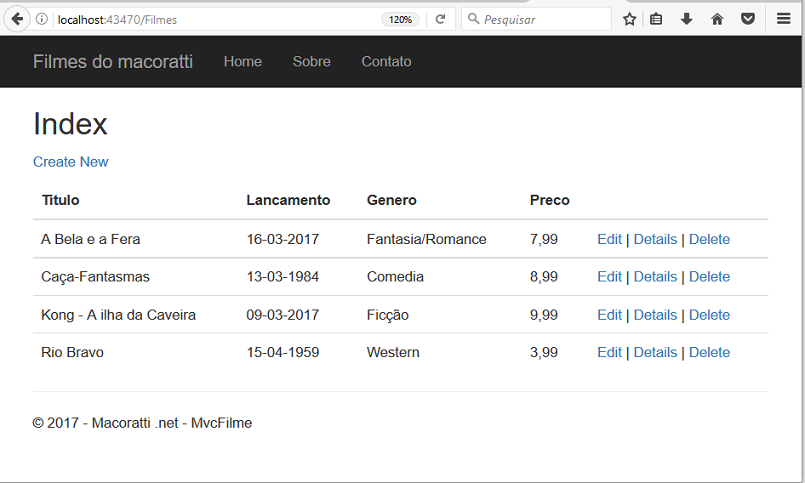Open the Sobre navigation item
805x483 pixels.
pos(312,62)
